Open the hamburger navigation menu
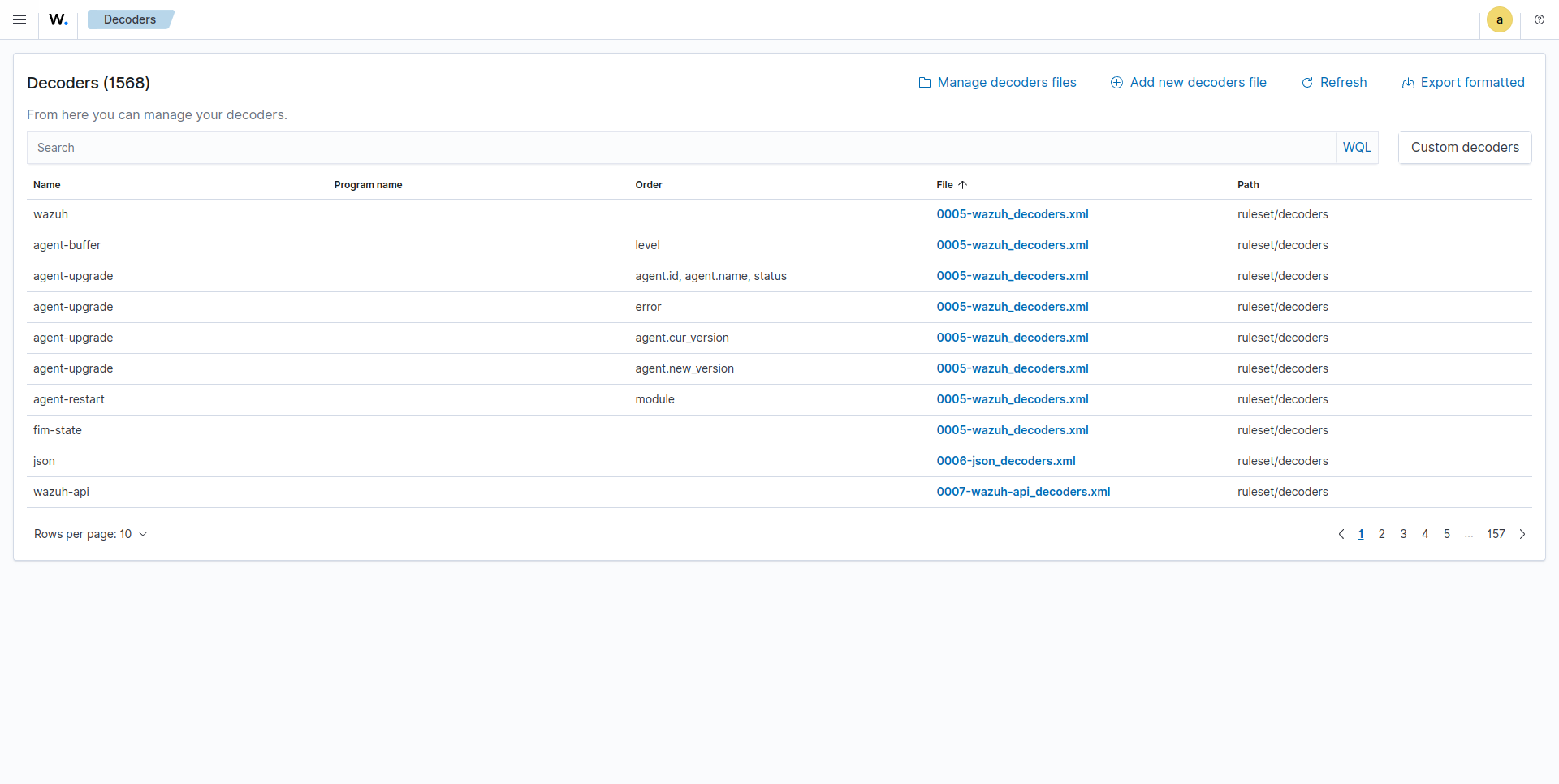Screen dimensions: 1559x784 point(19,19)
